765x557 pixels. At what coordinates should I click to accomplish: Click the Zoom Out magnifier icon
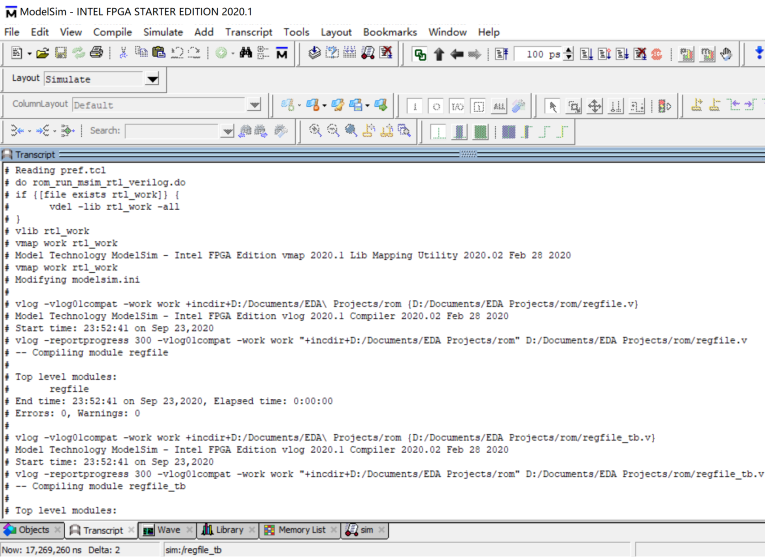click(333, 131)
